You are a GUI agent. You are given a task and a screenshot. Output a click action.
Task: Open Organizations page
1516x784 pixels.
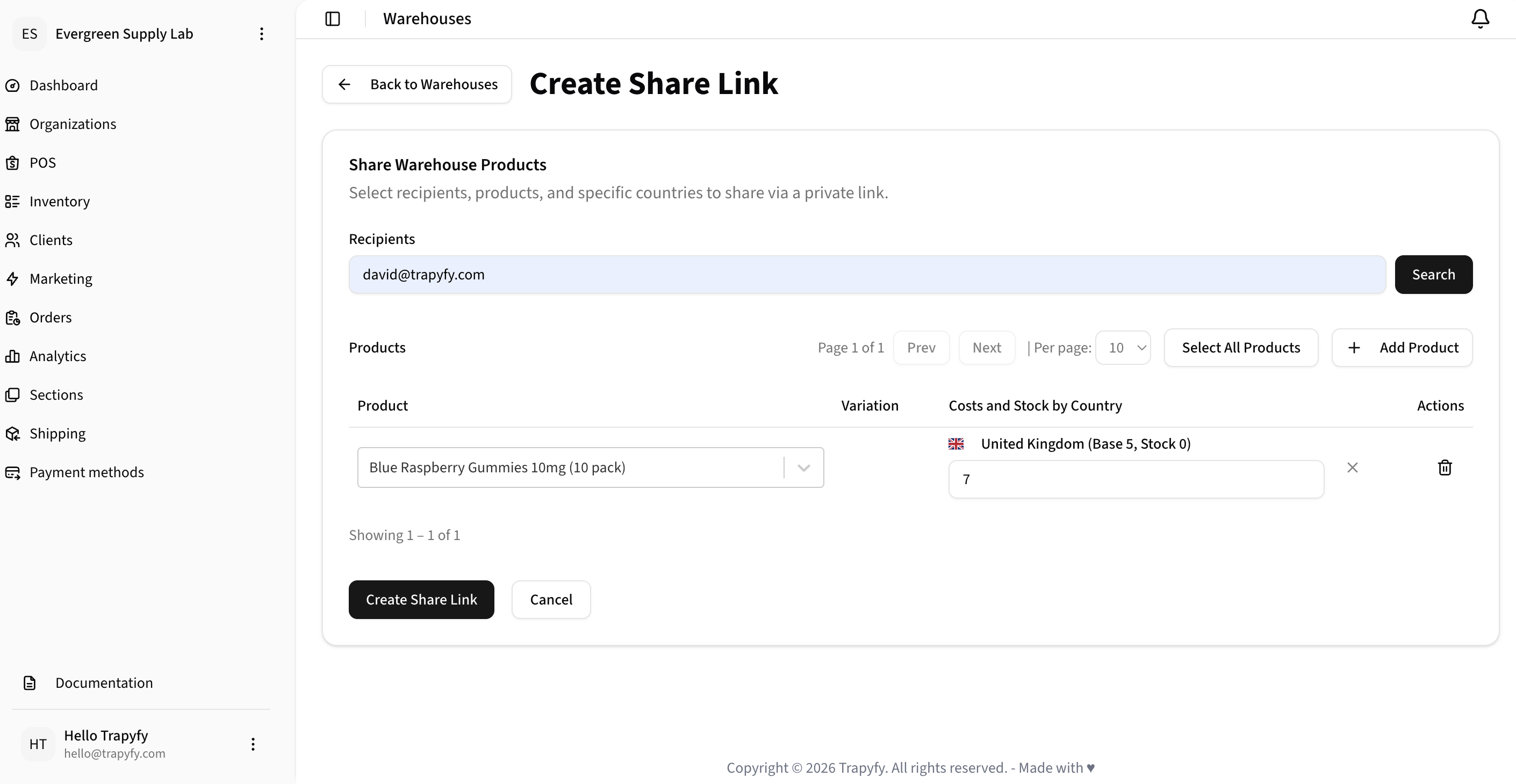click(x=73, y=124)
